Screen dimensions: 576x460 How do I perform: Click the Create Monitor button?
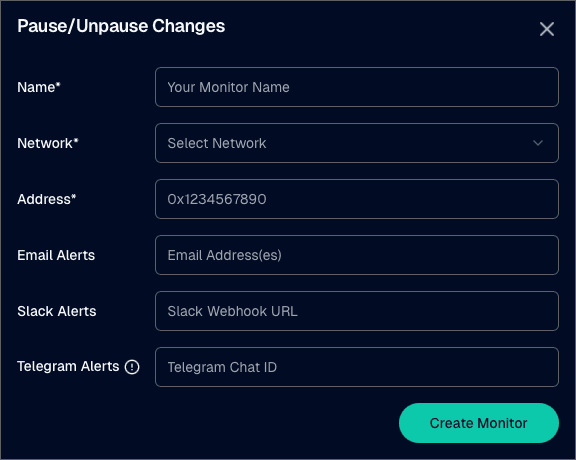click(479, 423)
